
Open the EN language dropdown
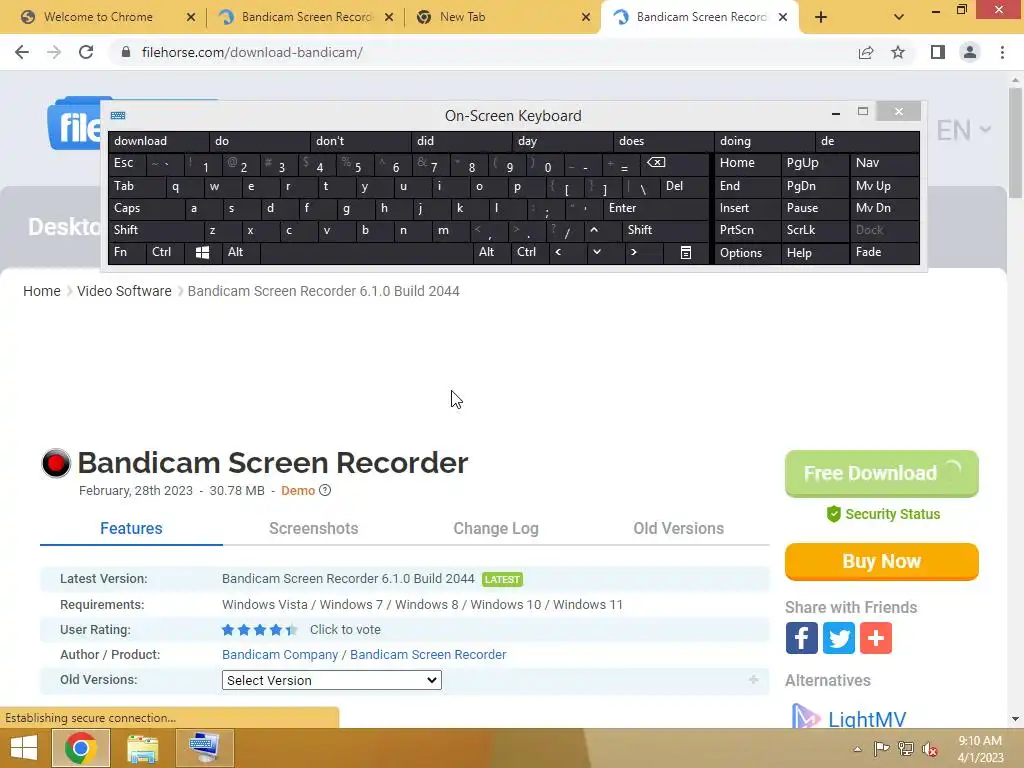tap(964, 131)
